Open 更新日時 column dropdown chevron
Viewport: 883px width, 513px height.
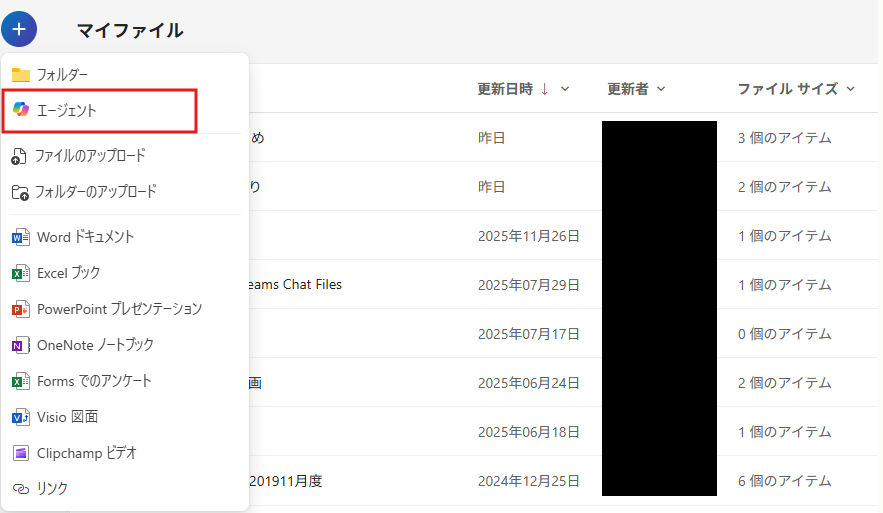[565, 89]
